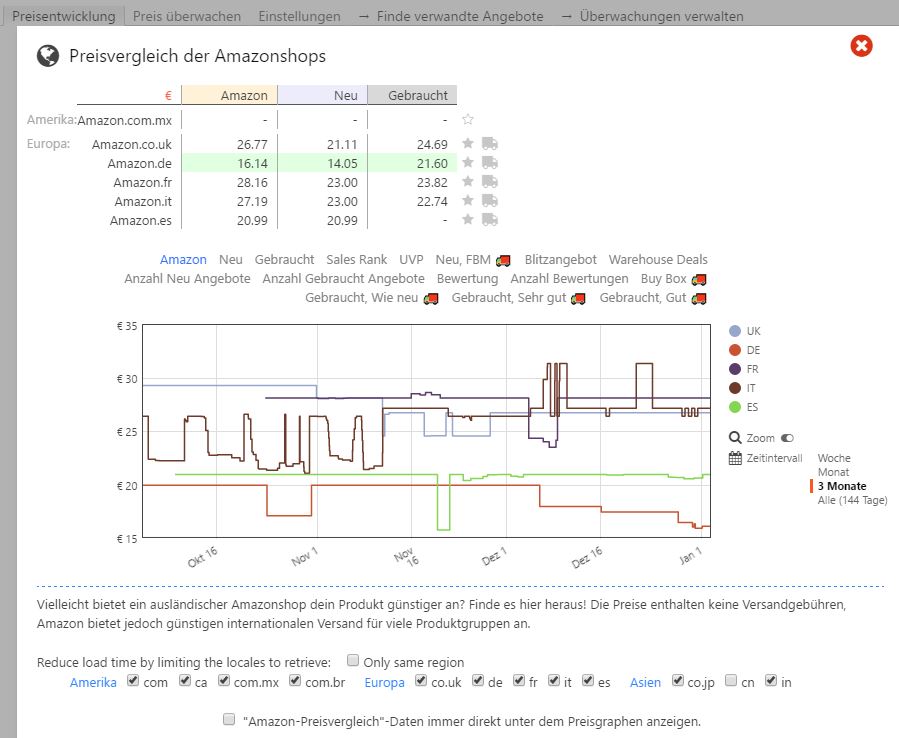Viewport: 899px width, 738px height.
Task: Click the truck icon in the Amazon.es row
Action: coord(490,219)
